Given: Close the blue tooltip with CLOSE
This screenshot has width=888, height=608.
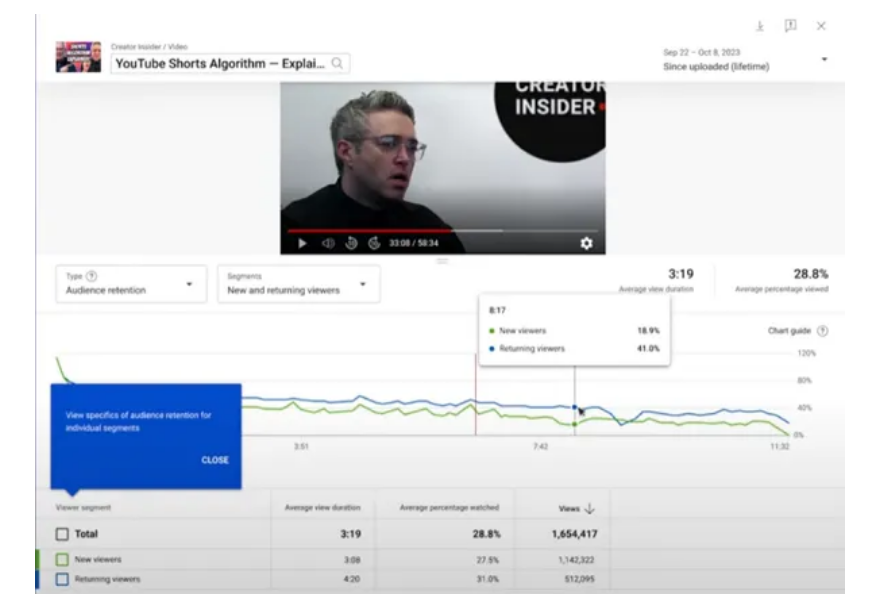Looking at the screenshot, I should (215, 460).
